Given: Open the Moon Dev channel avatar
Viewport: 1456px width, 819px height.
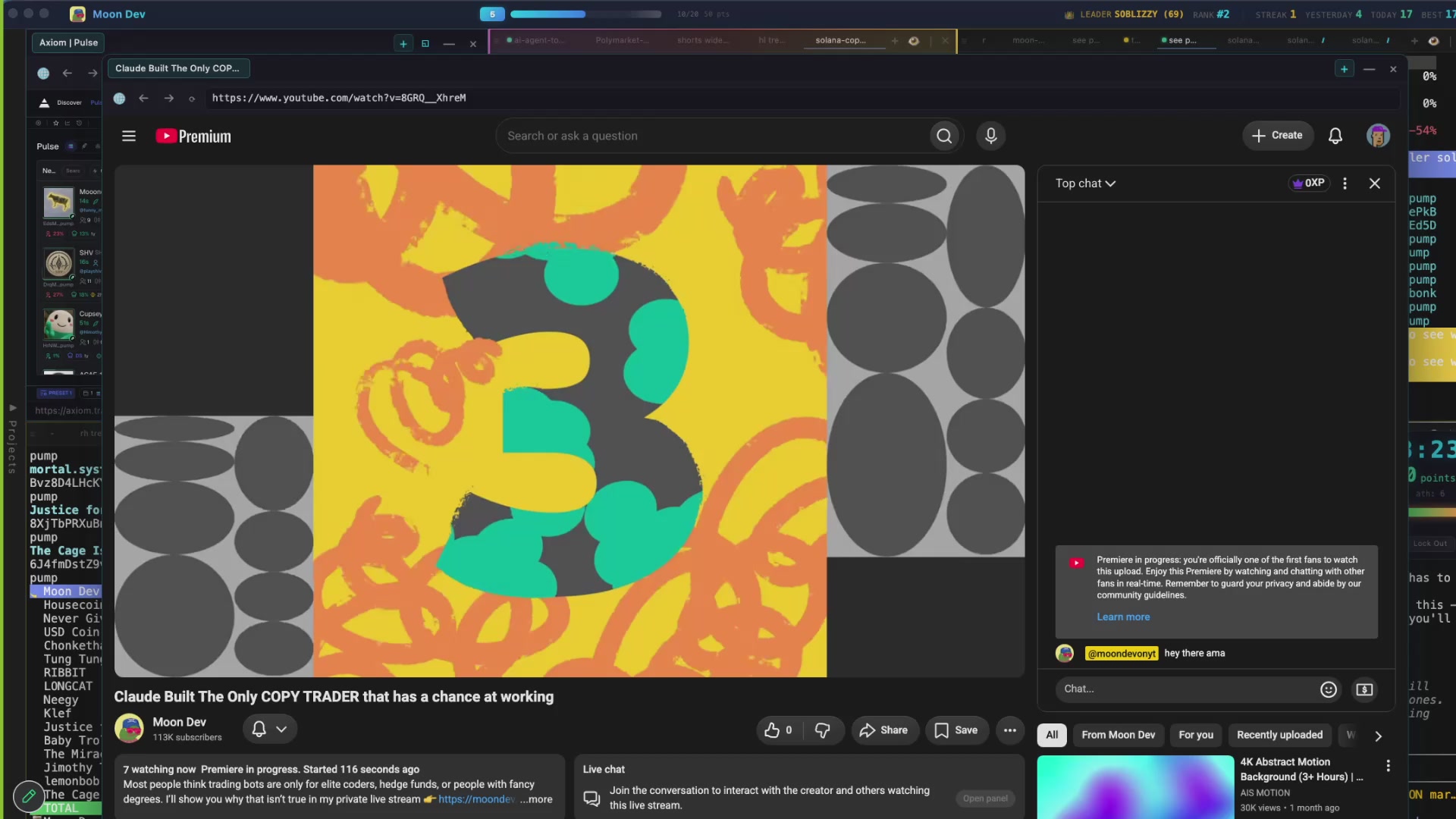Looking at the screenshot, I should (129, 729).
